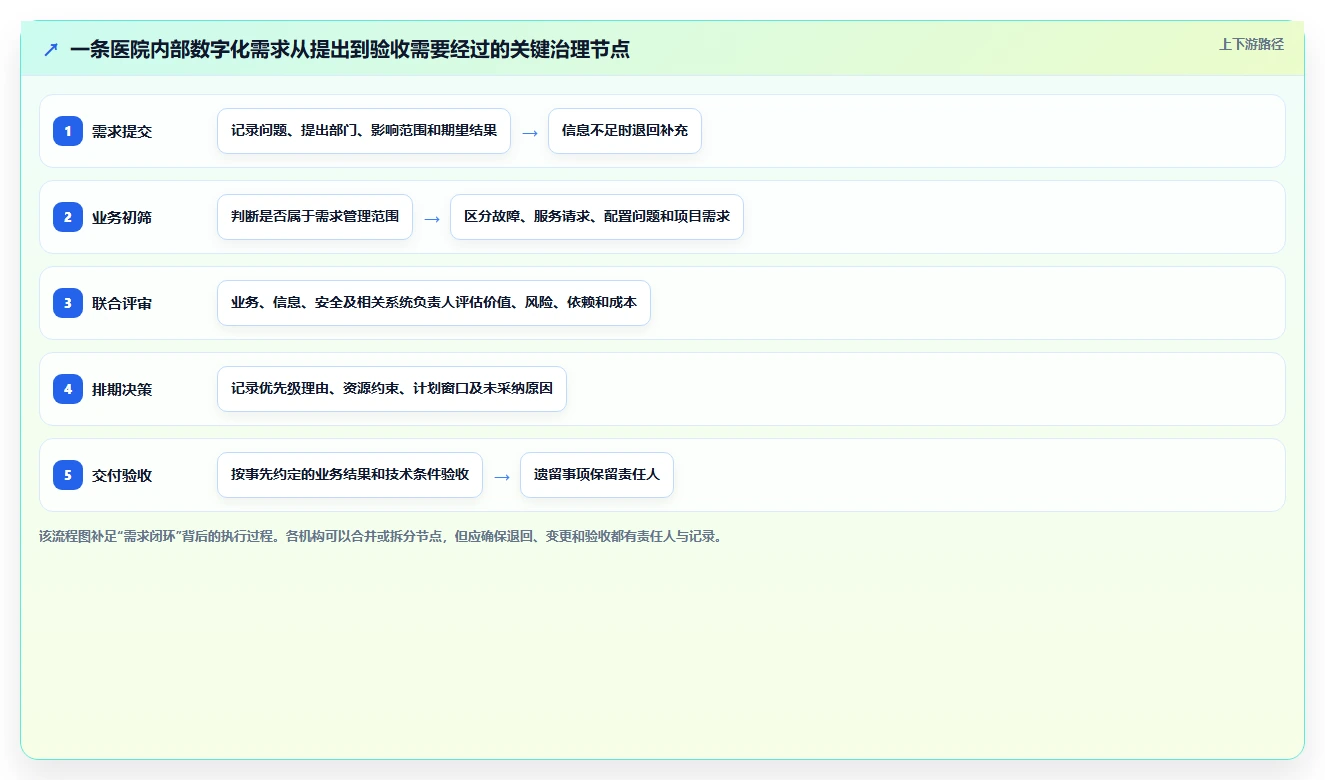Click the 记录问题、提出部门 node box
The height and width of the screenshot is (780, 1325).
click(x=364, y=131)
